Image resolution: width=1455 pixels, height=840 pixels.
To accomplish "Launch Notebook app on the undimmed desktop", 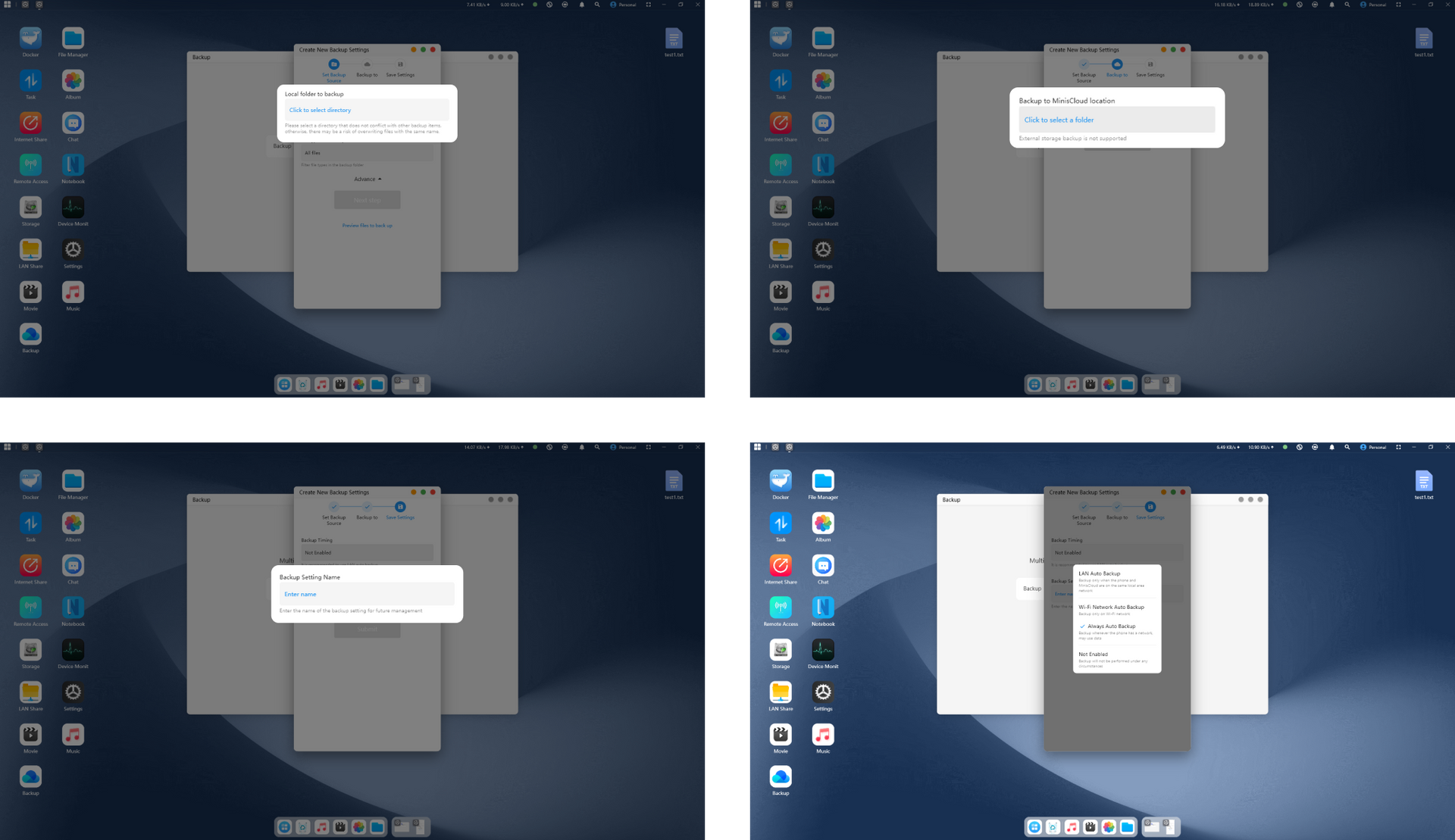I will [x=823, y=607].
